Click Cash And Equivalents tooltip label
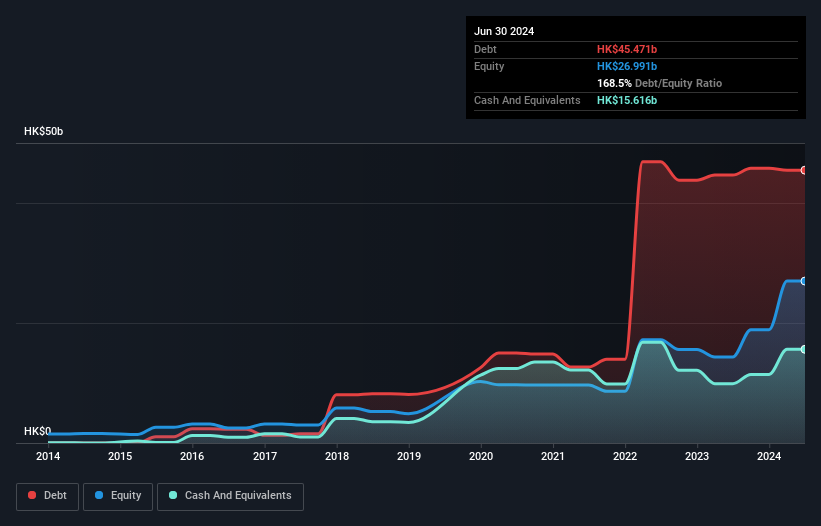The width and height of the screenshot is (821, 526). 527,100
